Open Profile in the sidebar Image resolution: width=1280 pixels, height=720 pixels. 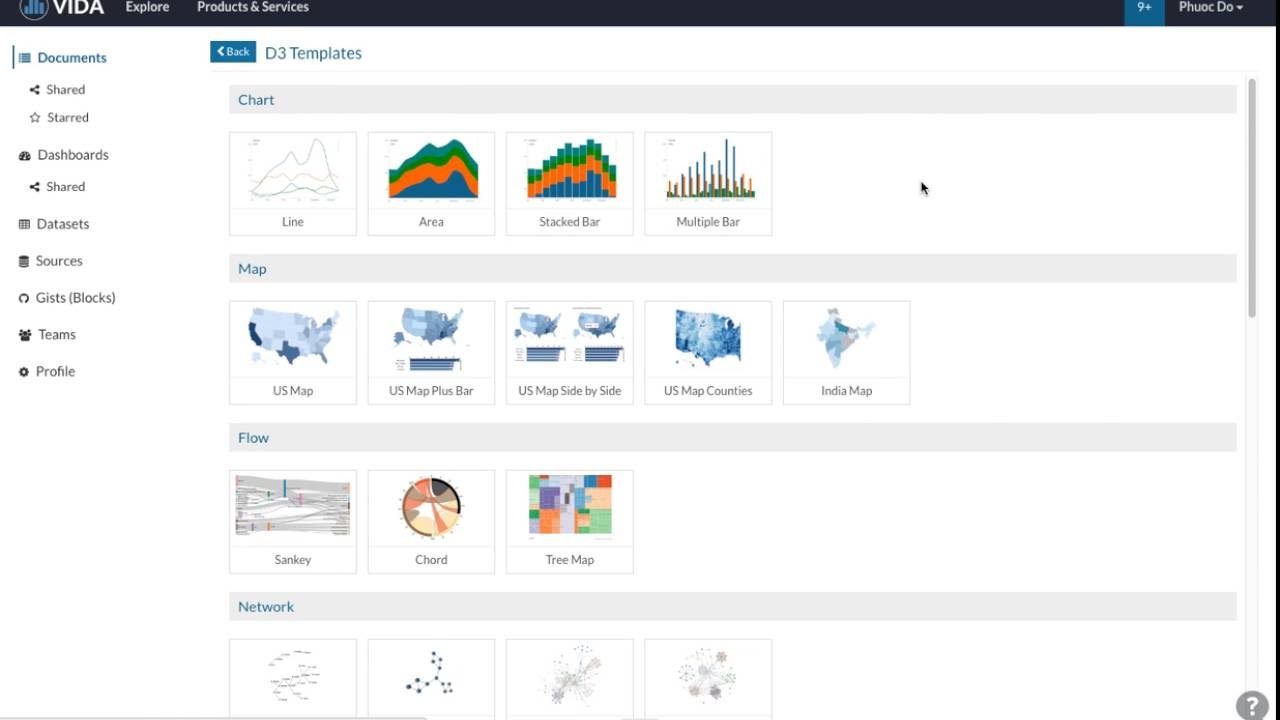pyautogui.click(x=55, y=372)
